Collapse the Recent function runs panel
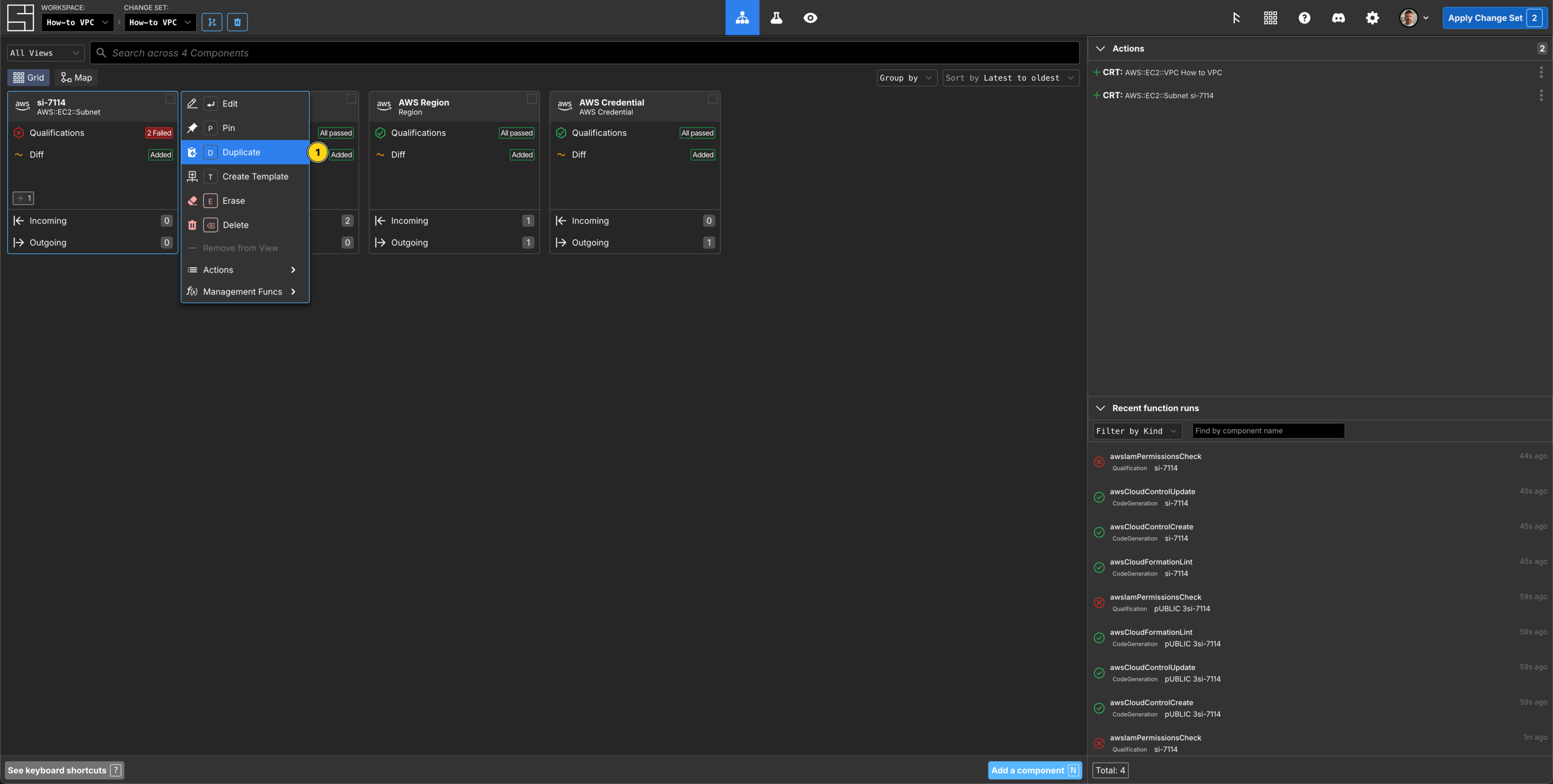The width and height of the screenshot is (1553, 784). (x=1100, y=408)
